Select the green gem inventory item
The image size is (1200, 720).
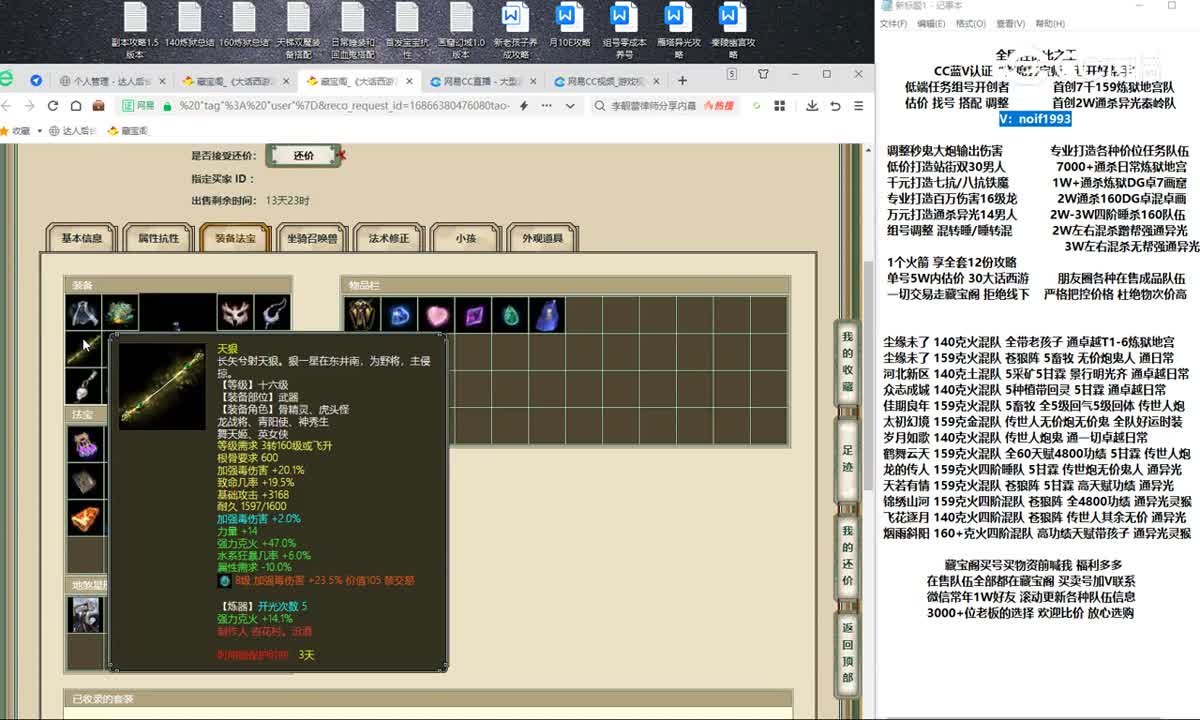pyautogui.click(x=510, y=315)
